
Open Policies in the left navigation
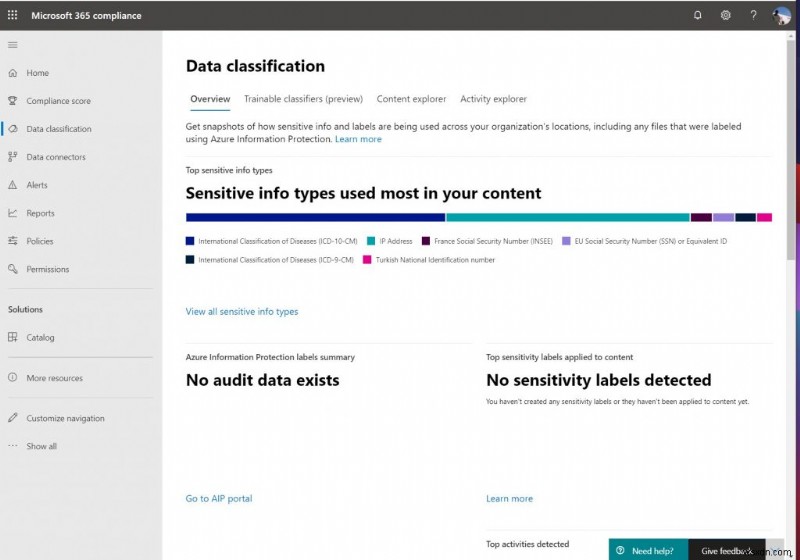point(40,241)
